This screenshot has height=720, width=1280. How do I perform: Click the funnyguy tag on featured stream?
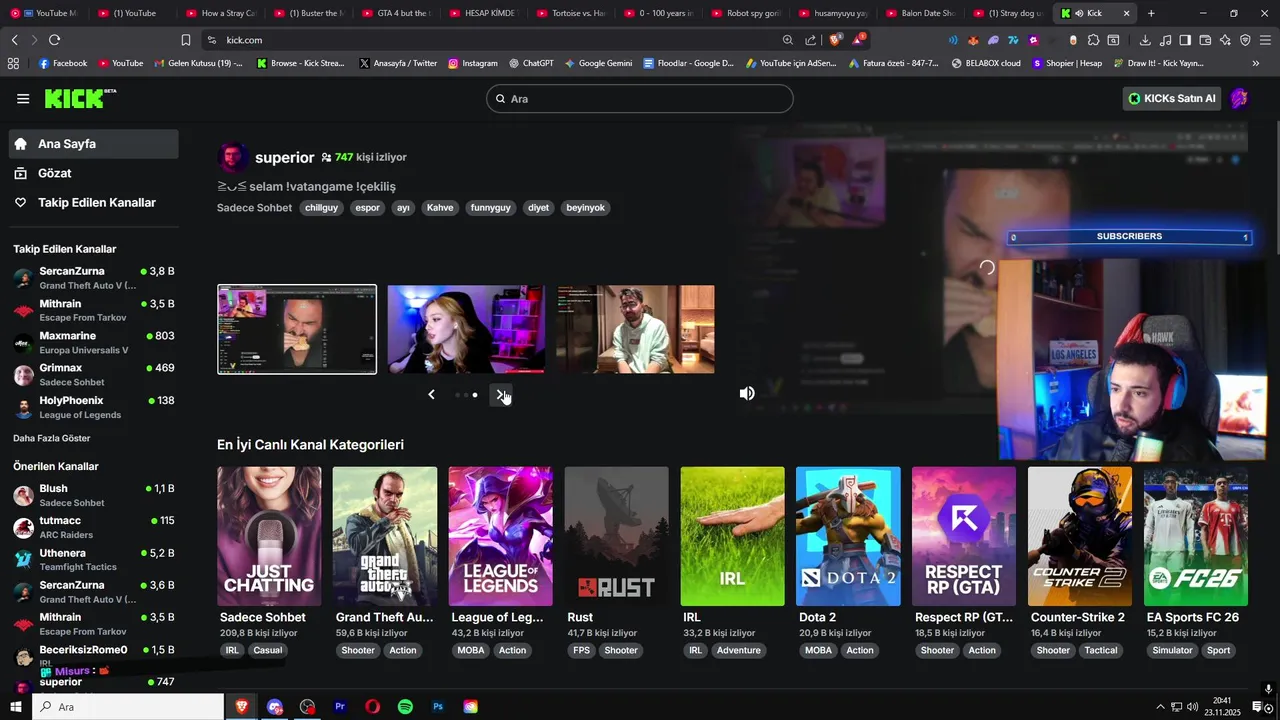point(491,208)
